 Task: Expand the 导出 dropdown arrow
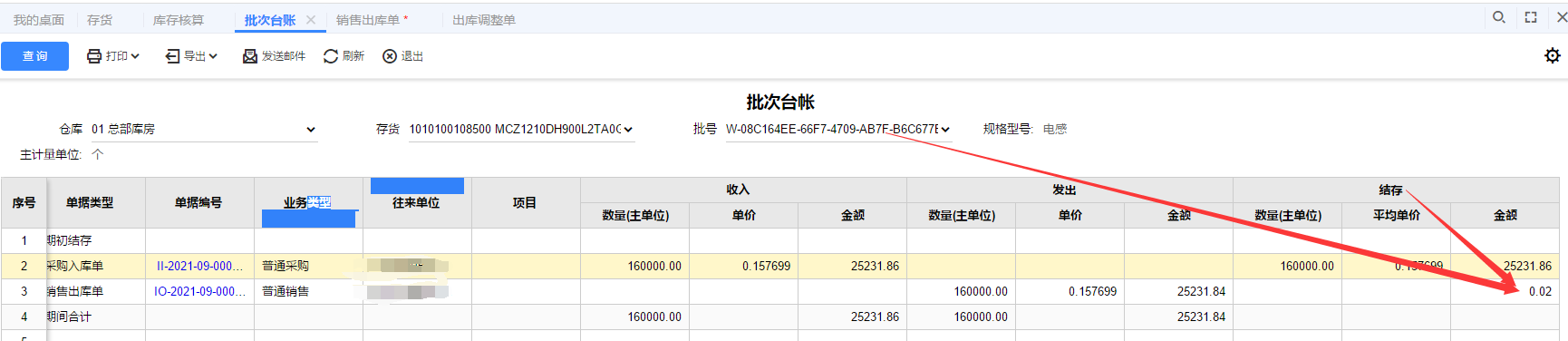213,56
